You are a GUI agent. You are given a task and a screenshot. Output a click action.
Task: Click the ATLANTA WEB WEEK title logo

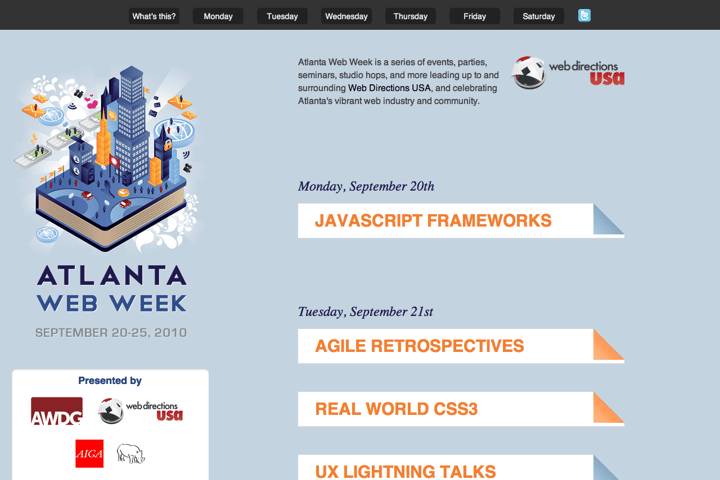pos(112,288)
